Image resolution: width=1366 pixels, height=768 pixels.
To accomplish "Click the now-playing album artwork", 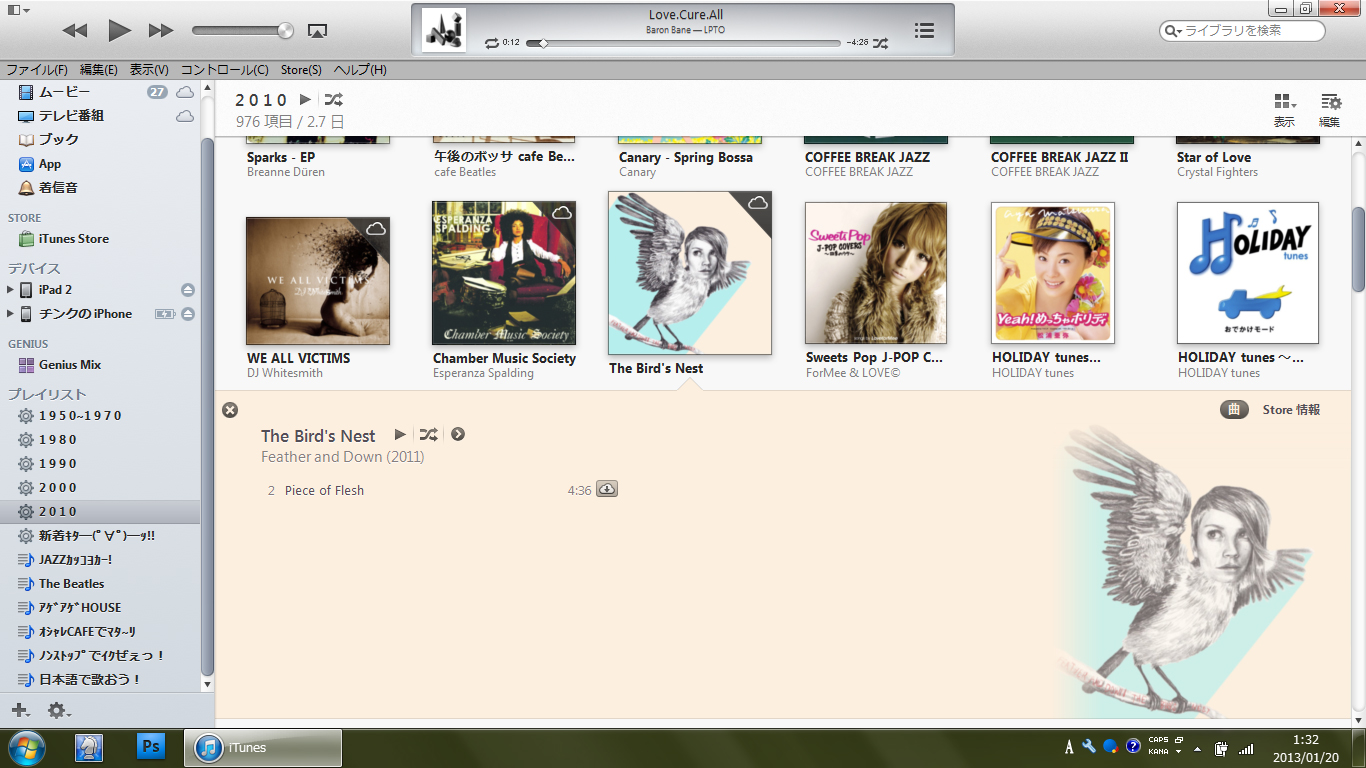I will point(444,30).
